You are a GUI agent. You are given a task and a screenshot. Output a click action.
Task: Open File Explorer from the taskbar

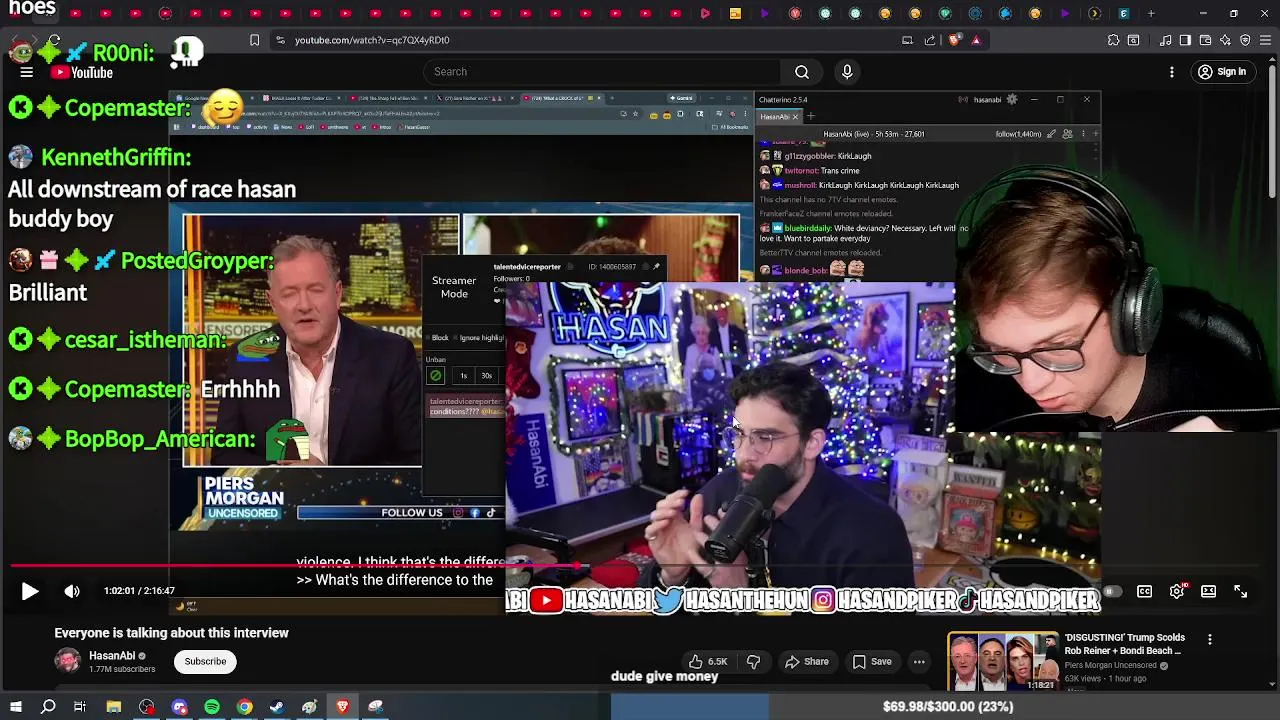coord(114,707)
